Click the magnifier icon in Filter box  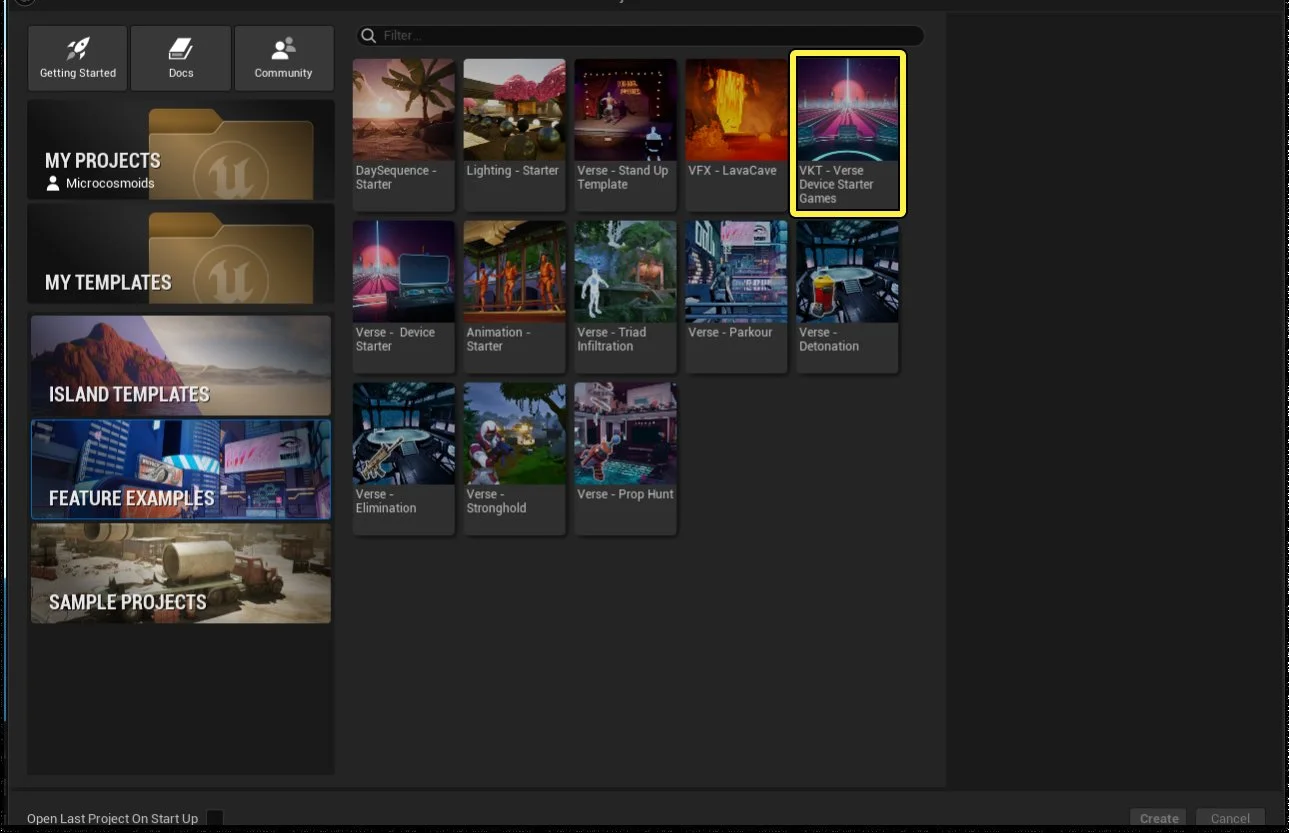tap(368, 36)
